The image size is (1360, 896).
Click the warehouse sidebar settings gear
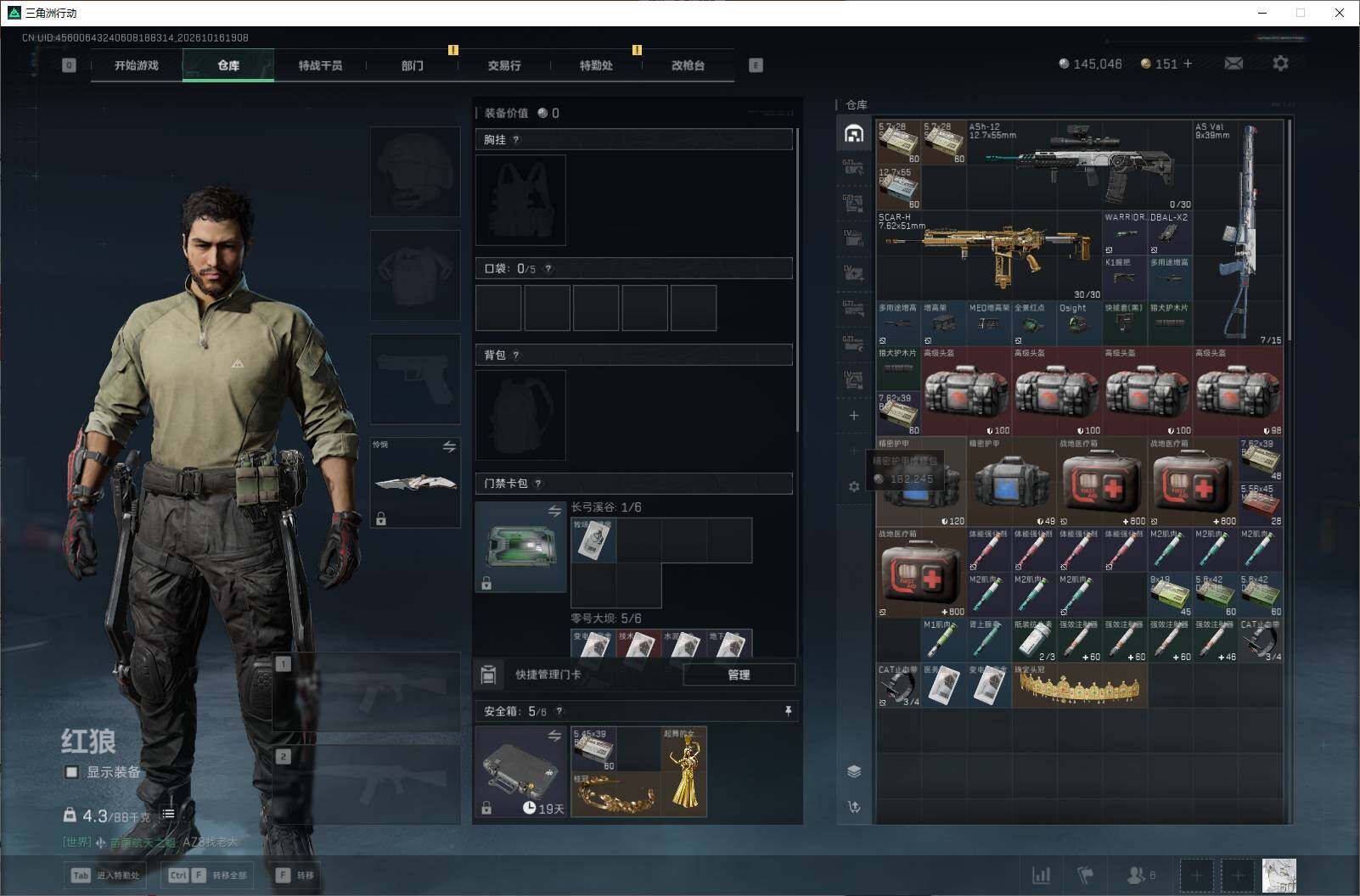click(854, 486)
